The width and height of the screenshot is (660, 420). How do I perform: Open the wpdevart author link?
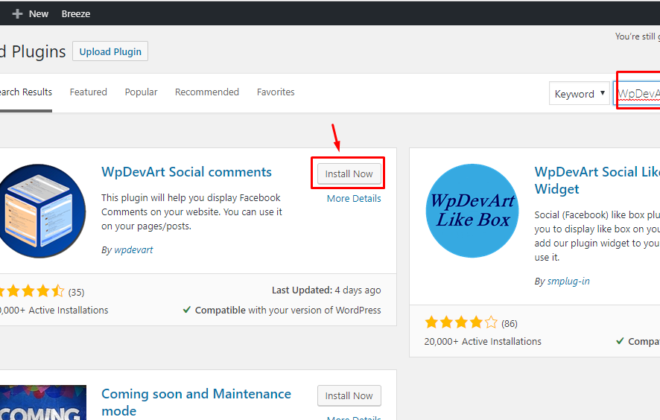[x=133, y=250]
